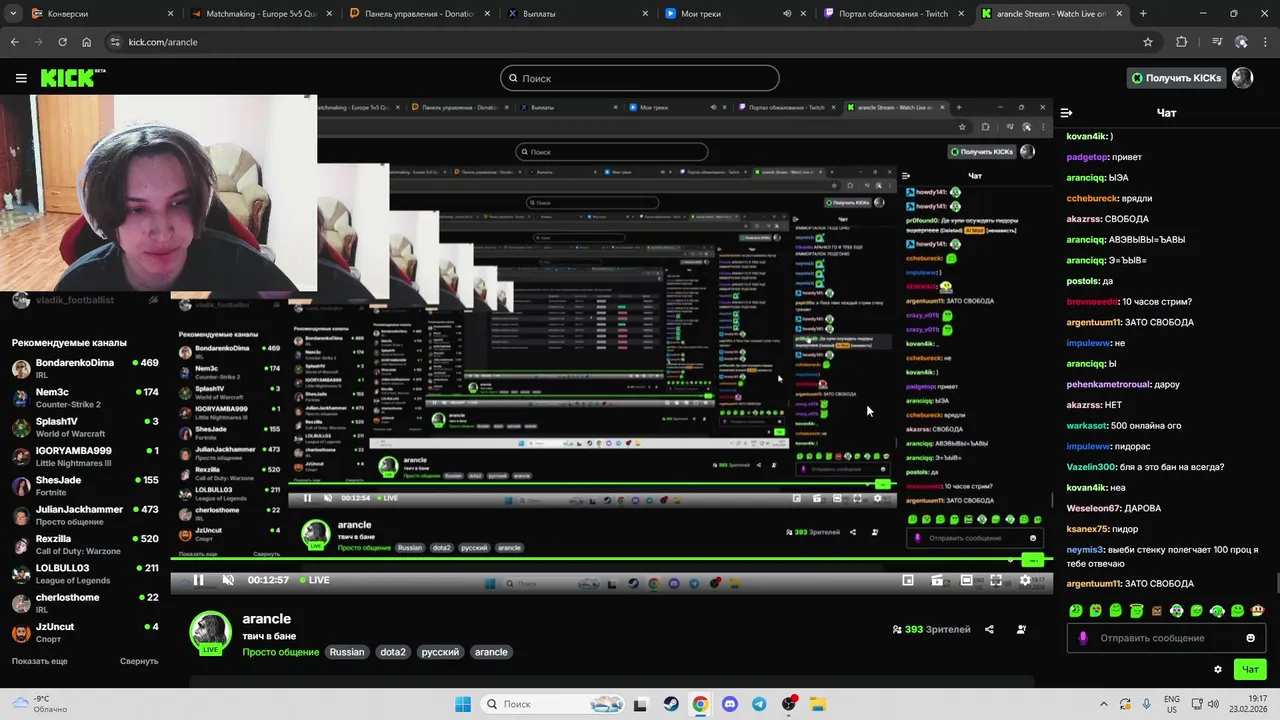Open JzUncut recommended channel
1280x720 pixels.
[85, 632]
